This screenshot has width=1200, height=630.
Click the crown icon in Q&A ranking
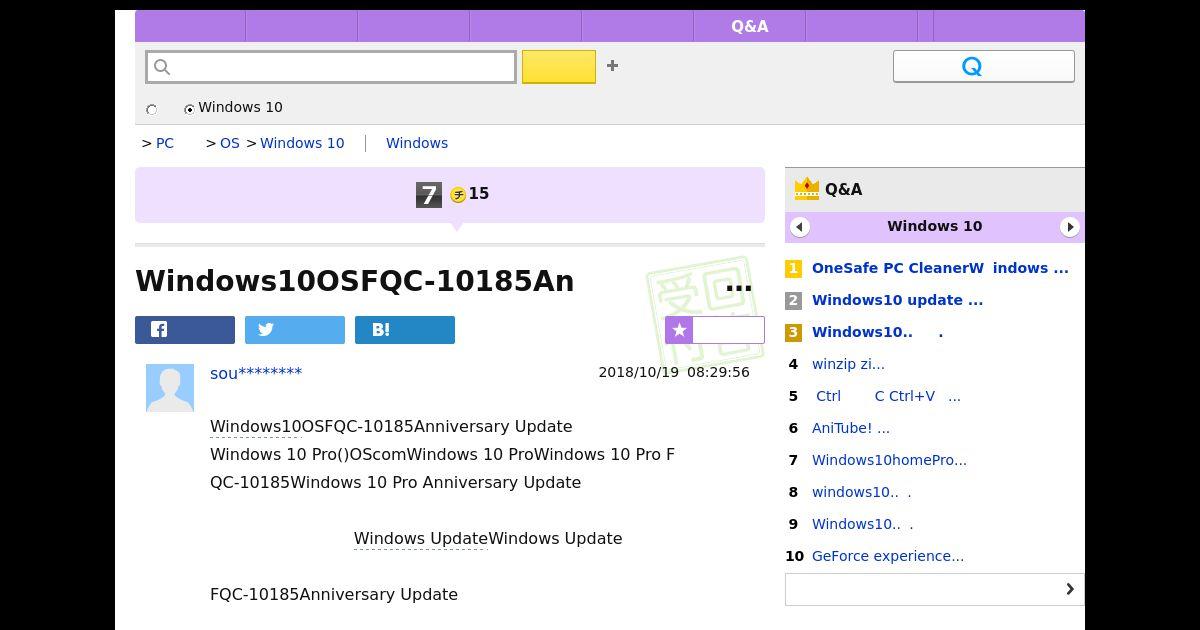click(x=807, y=188)
